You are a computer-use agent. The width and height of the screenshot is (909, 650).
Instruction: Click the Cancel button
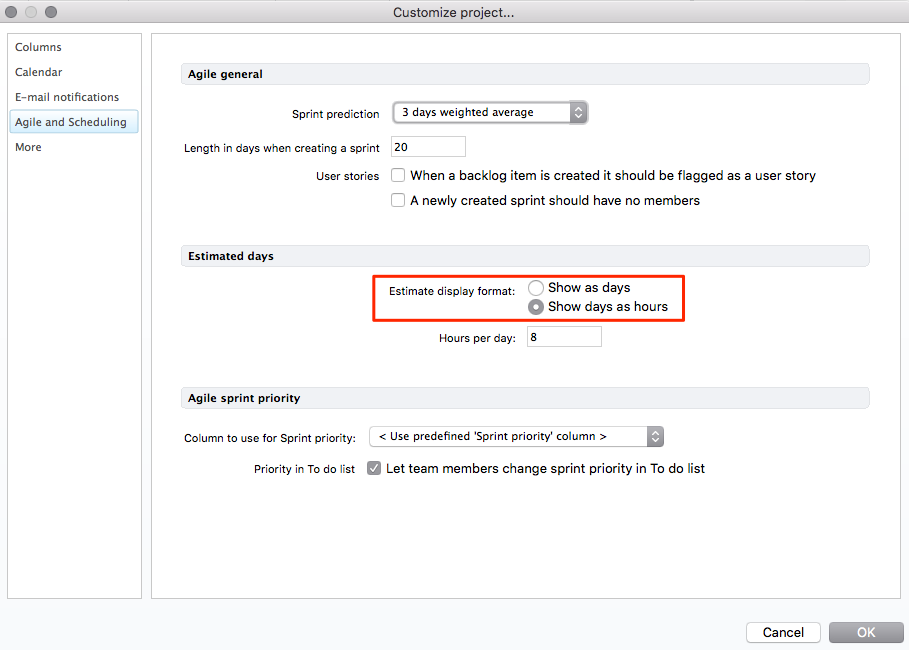click(783, 632)
